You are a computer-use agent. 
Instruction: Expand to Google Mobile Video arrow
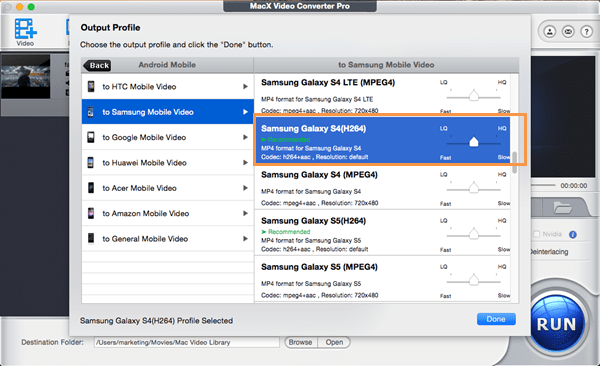point(245,137)
